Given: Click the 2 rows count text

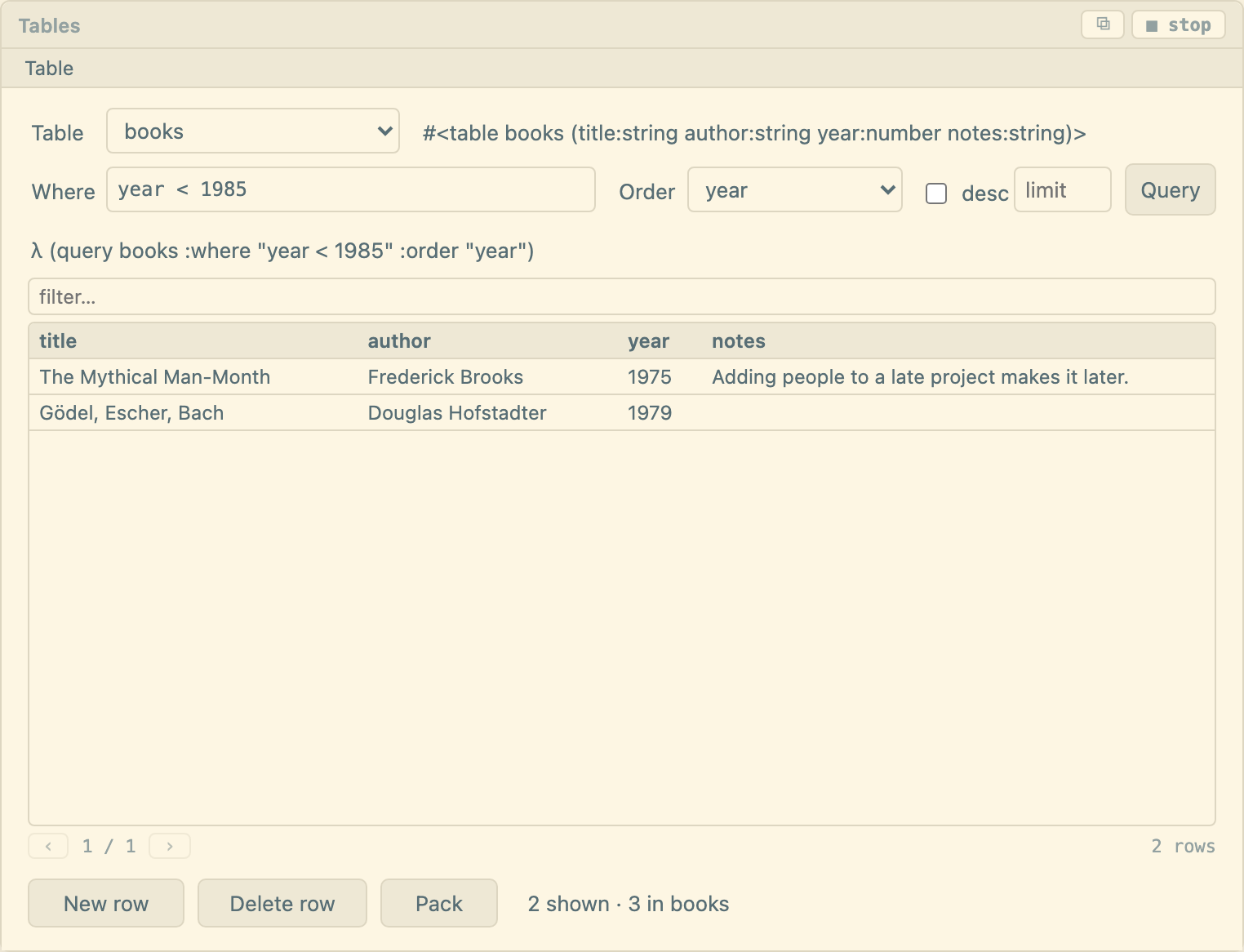Looking at the screenshot, I should (x=1183, y=846).
